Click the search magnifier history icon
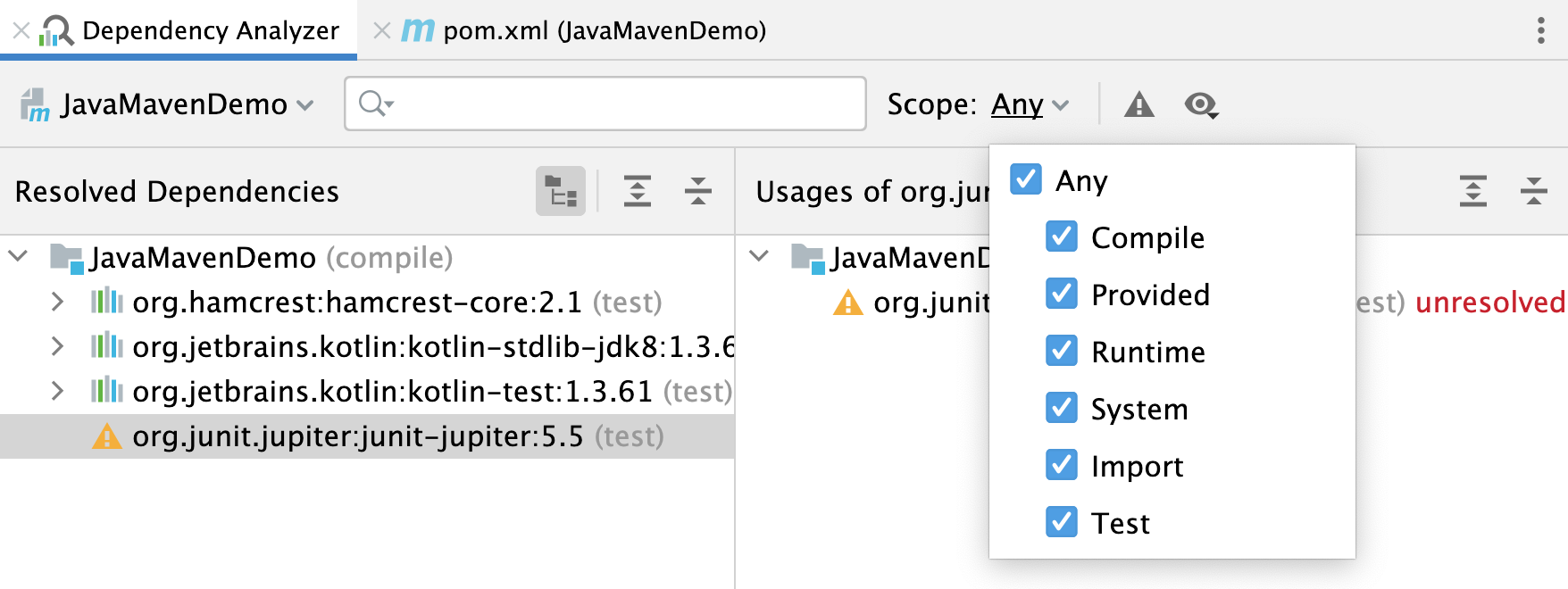 pos(375,104)
